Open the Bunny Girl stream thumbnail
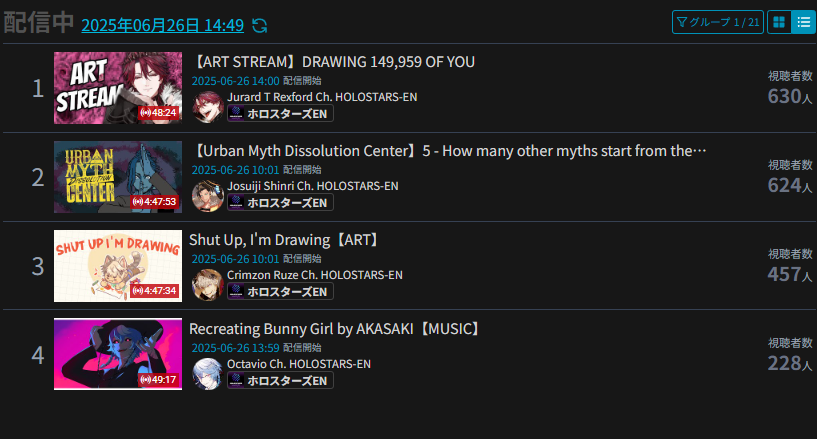The width and height of the screenshot is (817, 439). pyautogui.click(x=118, y=354)
